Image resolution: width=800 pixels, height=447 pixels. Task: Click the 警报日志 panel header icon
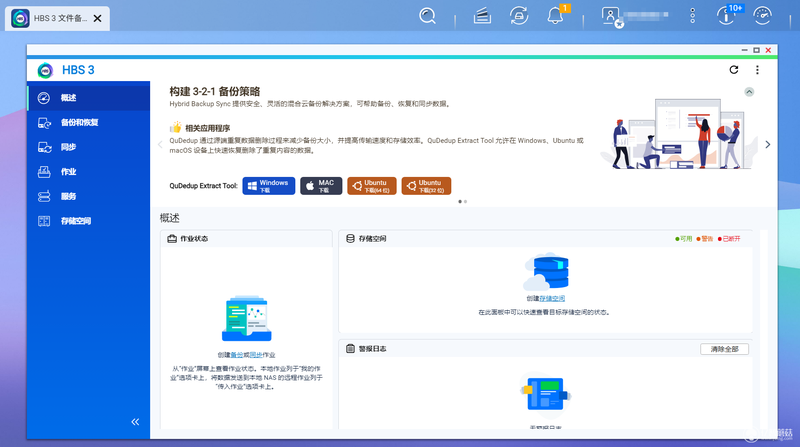pyautogui.click(x=350, y=349)
